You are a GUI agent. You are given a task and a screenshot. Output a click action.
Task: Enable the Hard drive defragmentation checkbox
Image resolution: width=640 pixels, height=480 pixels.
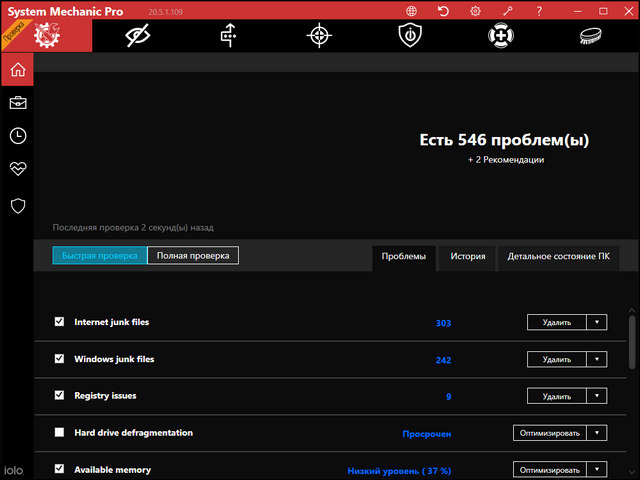click(x=59, y=433)
